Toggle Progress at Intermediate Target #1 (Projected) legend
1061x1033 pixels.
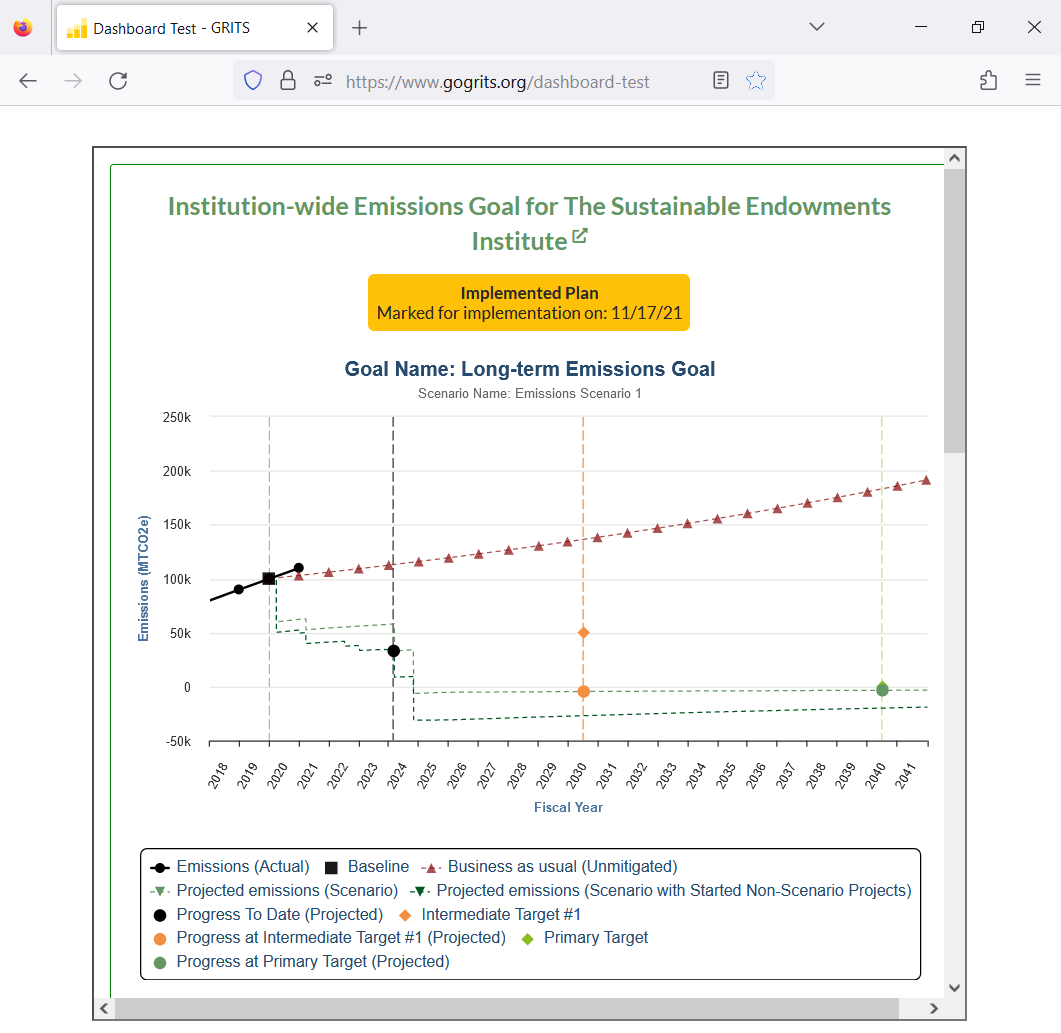pyautogui.click(x=330, y=938)
